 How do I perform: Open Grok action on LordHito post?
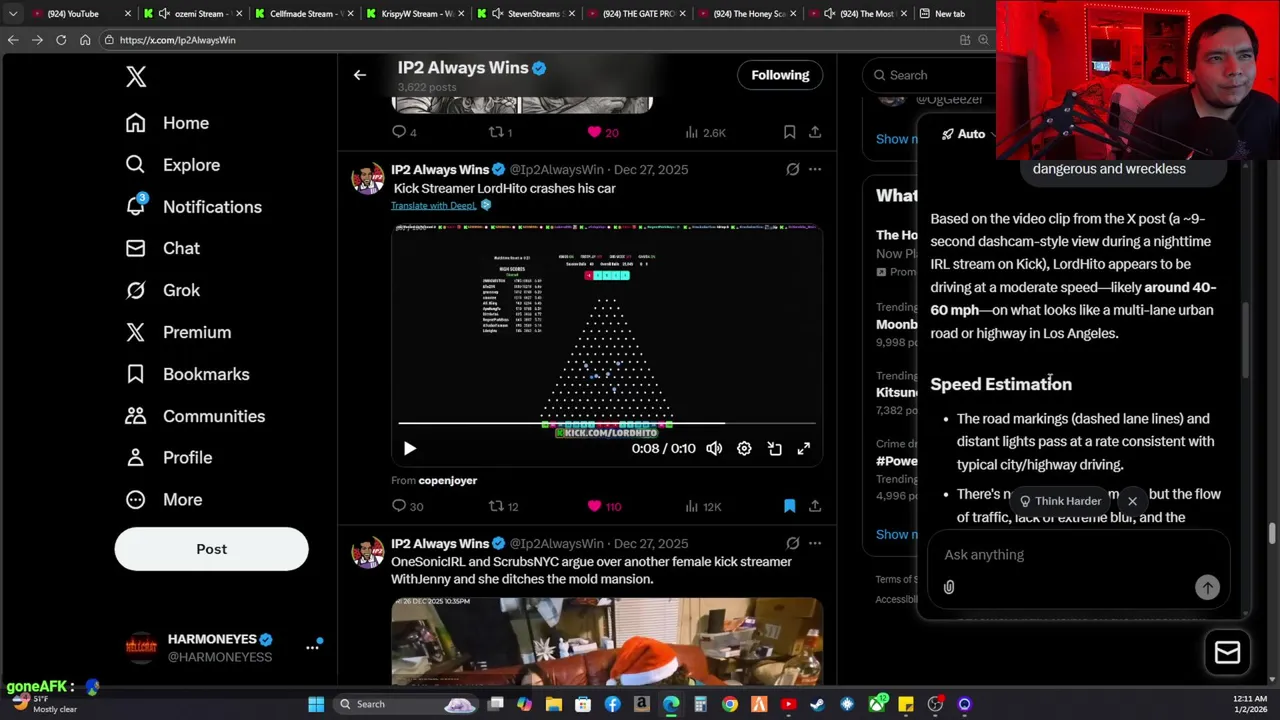[792, 169]
